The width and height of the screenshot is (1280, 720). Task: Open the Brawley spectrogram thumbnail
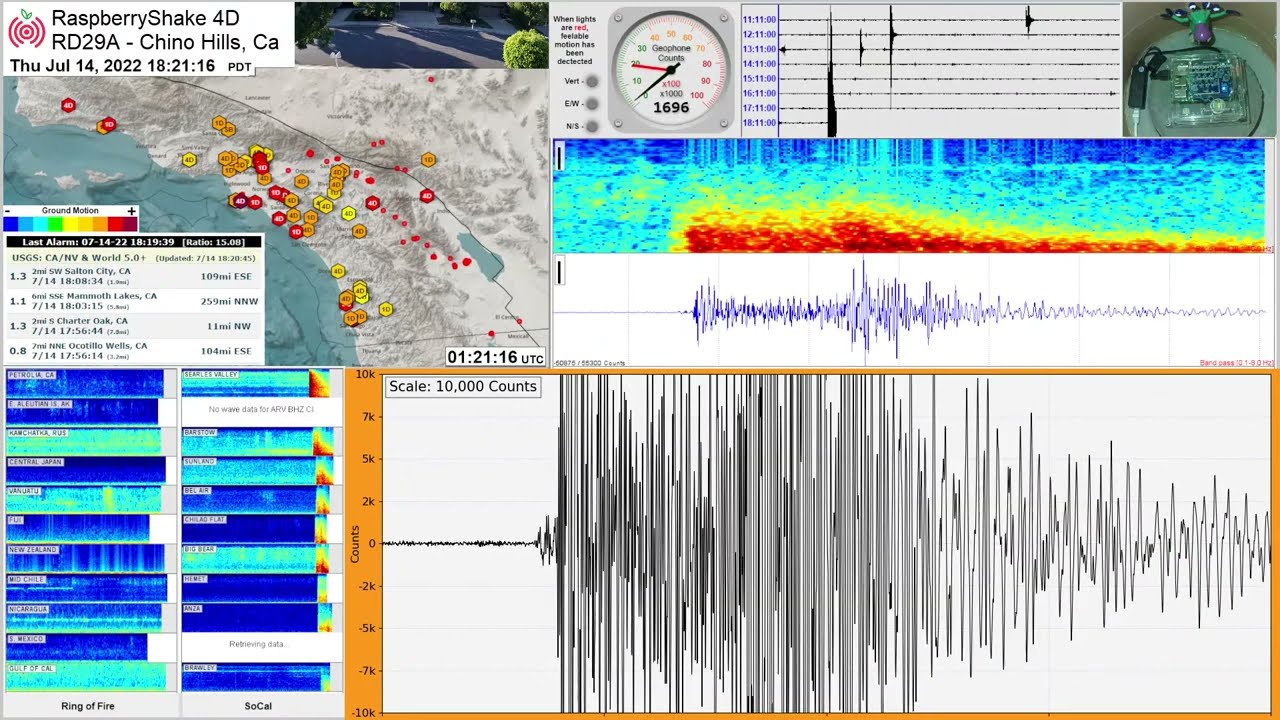[257, 676]
